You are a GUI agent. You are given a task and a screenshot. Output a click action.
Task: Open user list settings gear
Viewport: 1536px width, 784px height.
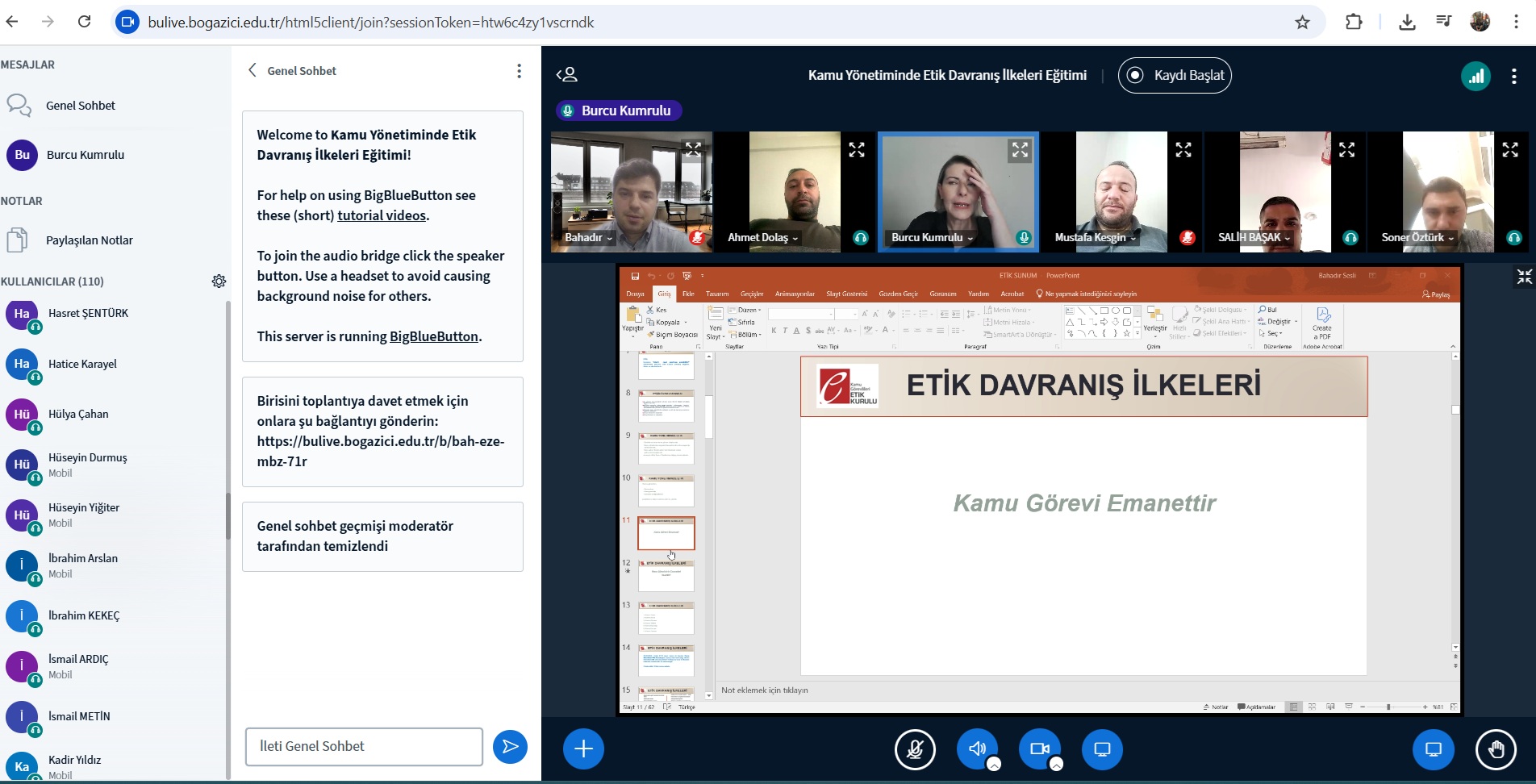(219, 281)
